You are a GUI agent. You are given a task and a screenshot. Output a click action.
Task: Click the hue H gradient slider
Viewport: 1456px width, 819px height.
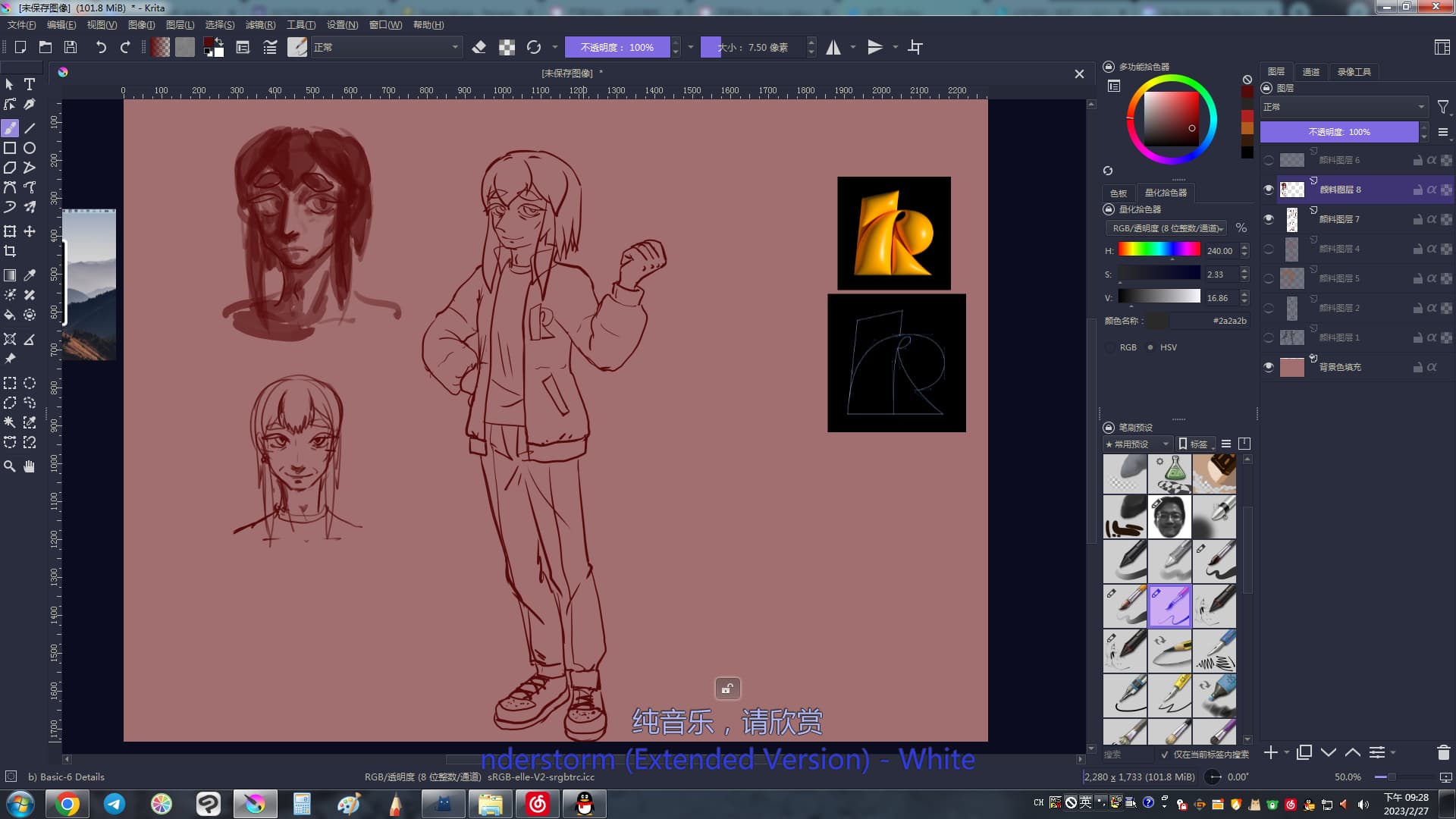point(1159,250)
